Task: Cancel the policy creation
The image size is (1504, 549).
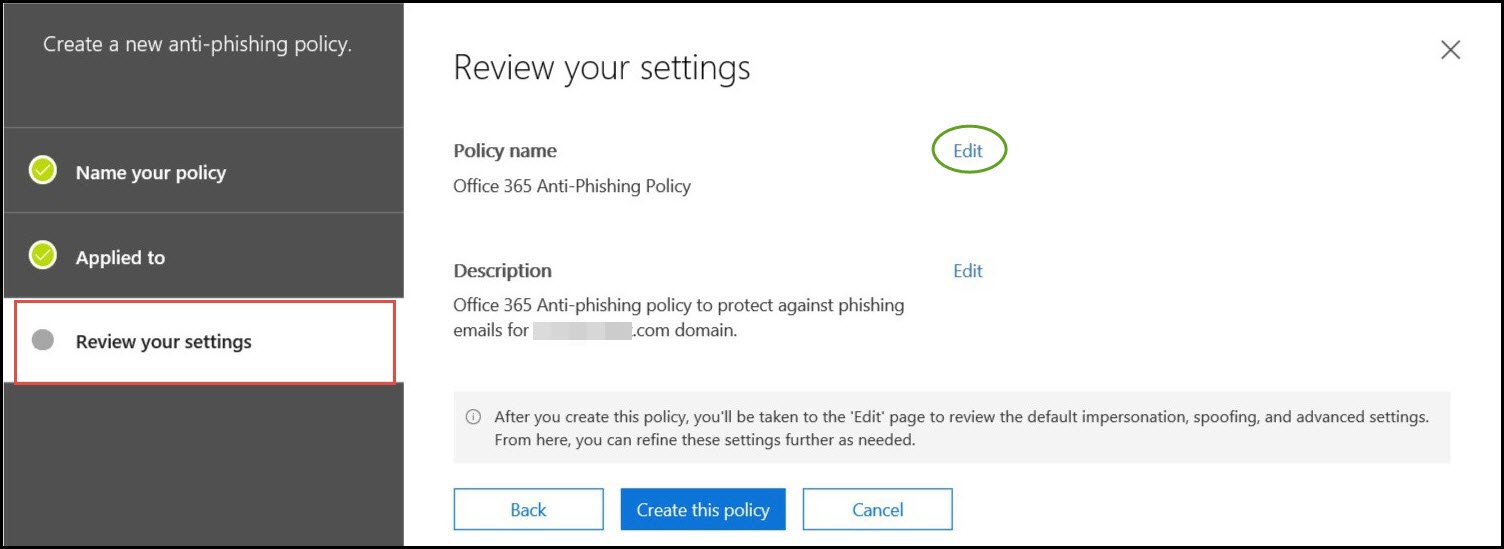Action: pyautogui.click(x=877, y=509)
